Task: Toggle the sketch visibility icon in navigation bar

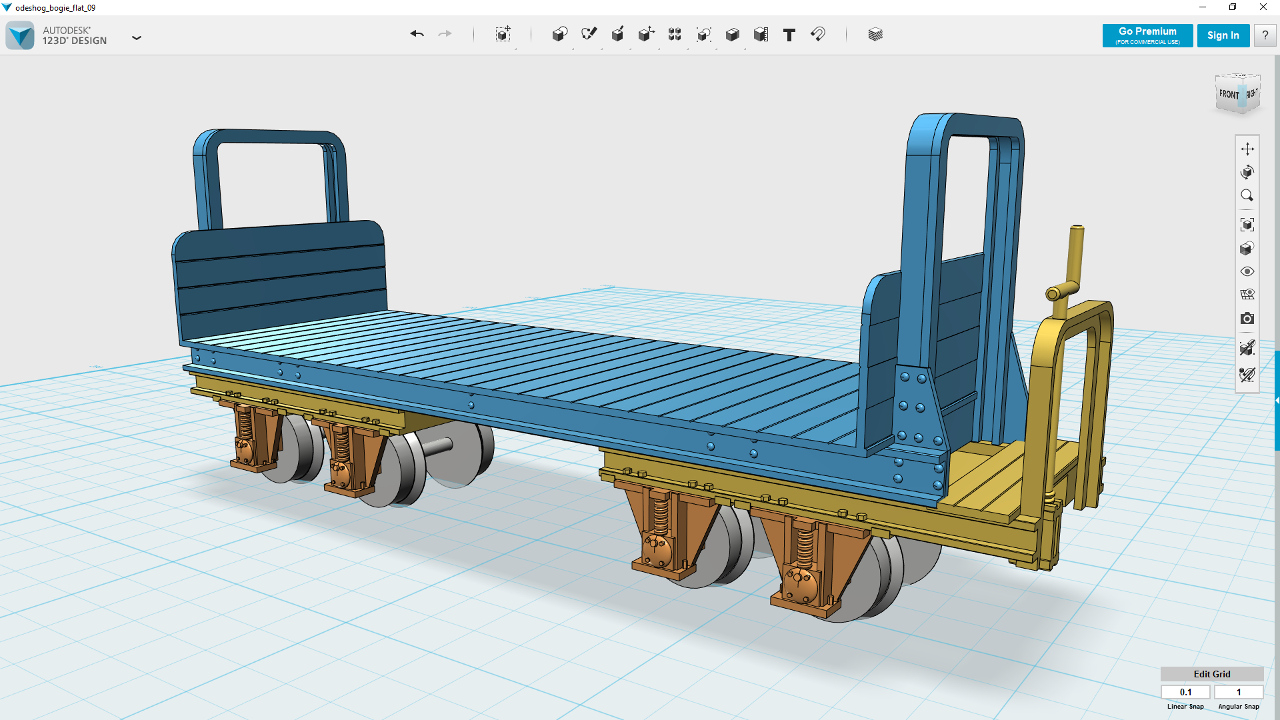Action: coord(1247,375)
